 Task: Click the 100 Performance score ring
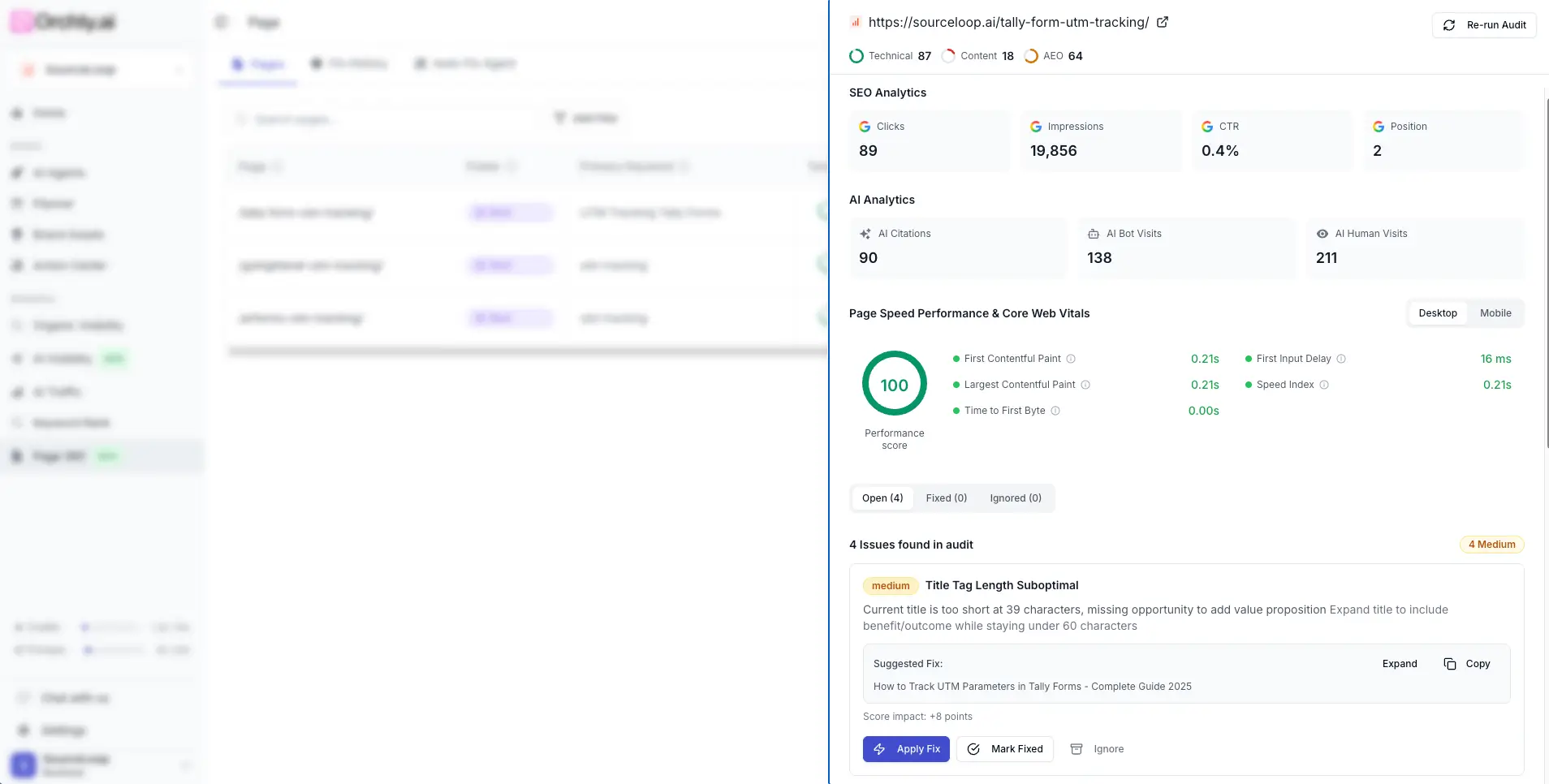pyautogui.click(x=894, y=384)
